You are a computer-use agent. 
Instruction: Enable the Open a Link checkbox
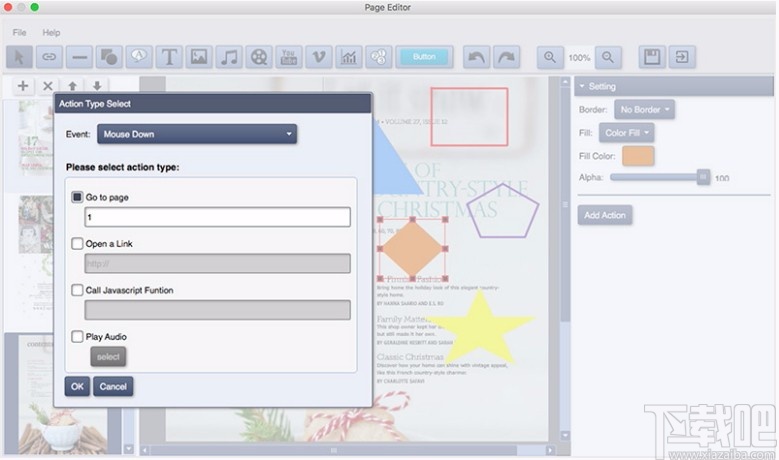77,243
